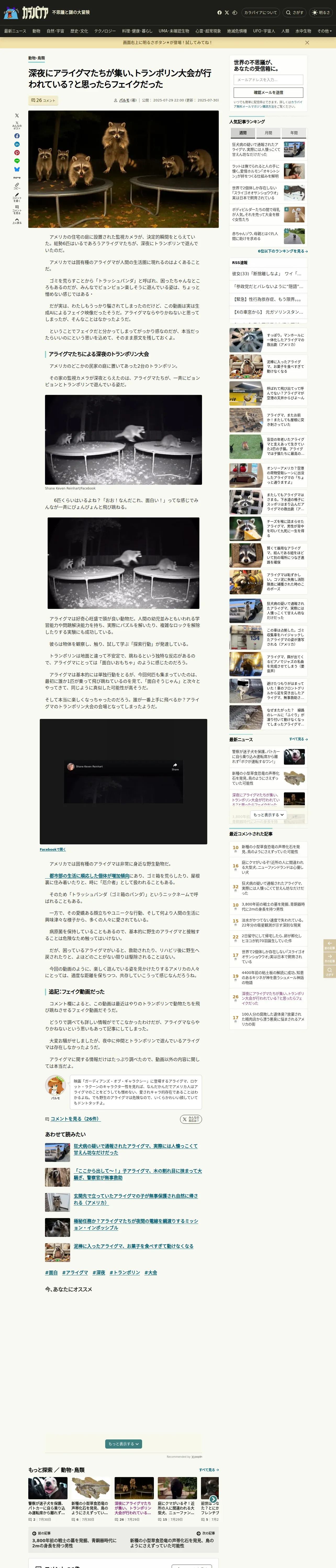This screenshot has height=1568, width=336.
Task: Copy article link with コピー icon
Action: (17, 186)
